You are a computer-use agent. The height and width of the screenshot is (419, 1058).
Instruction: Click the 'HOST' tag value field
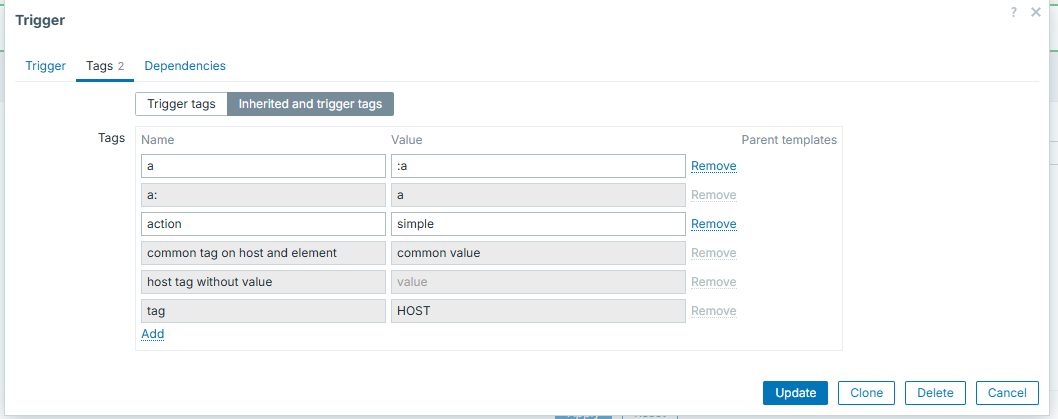(537, 311)
